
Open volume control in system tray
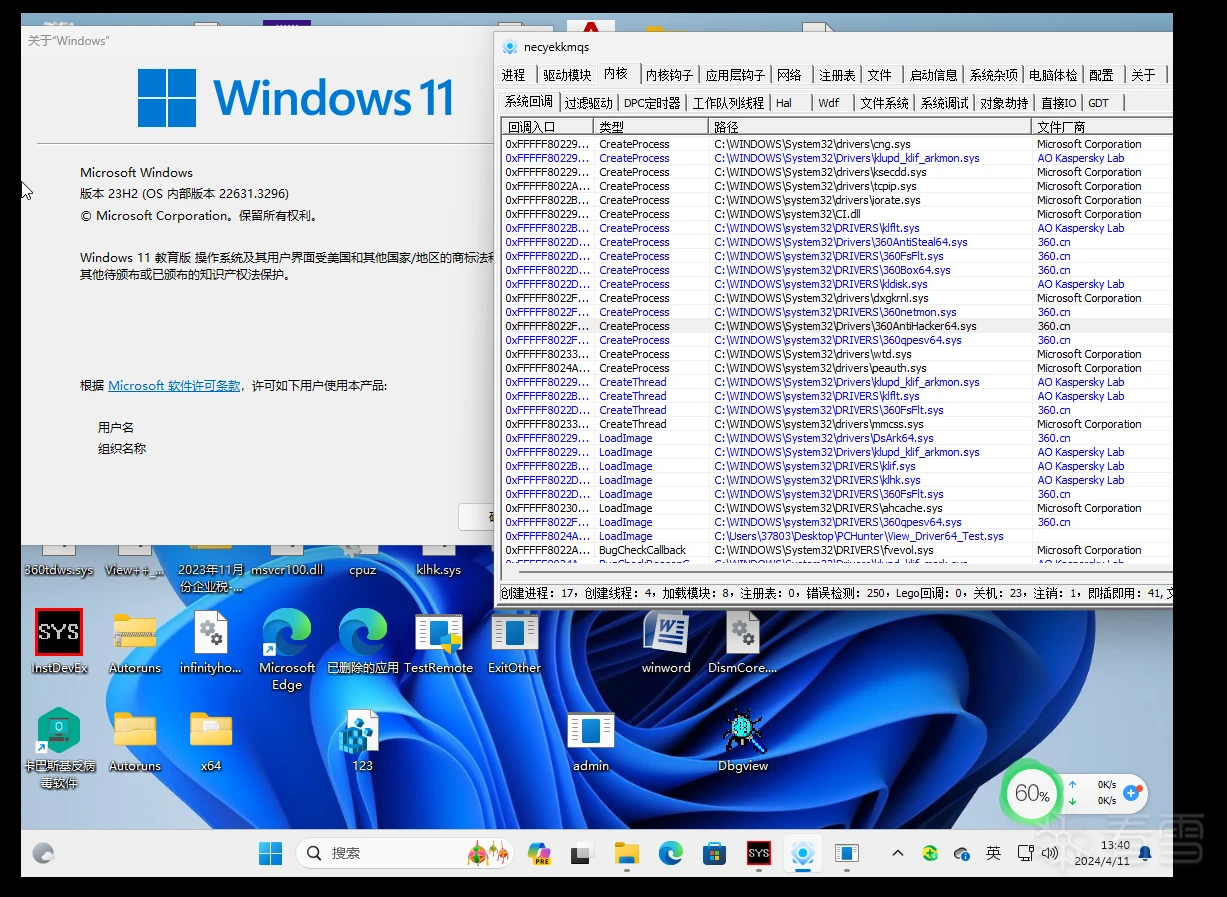[x=1050, y=853]
